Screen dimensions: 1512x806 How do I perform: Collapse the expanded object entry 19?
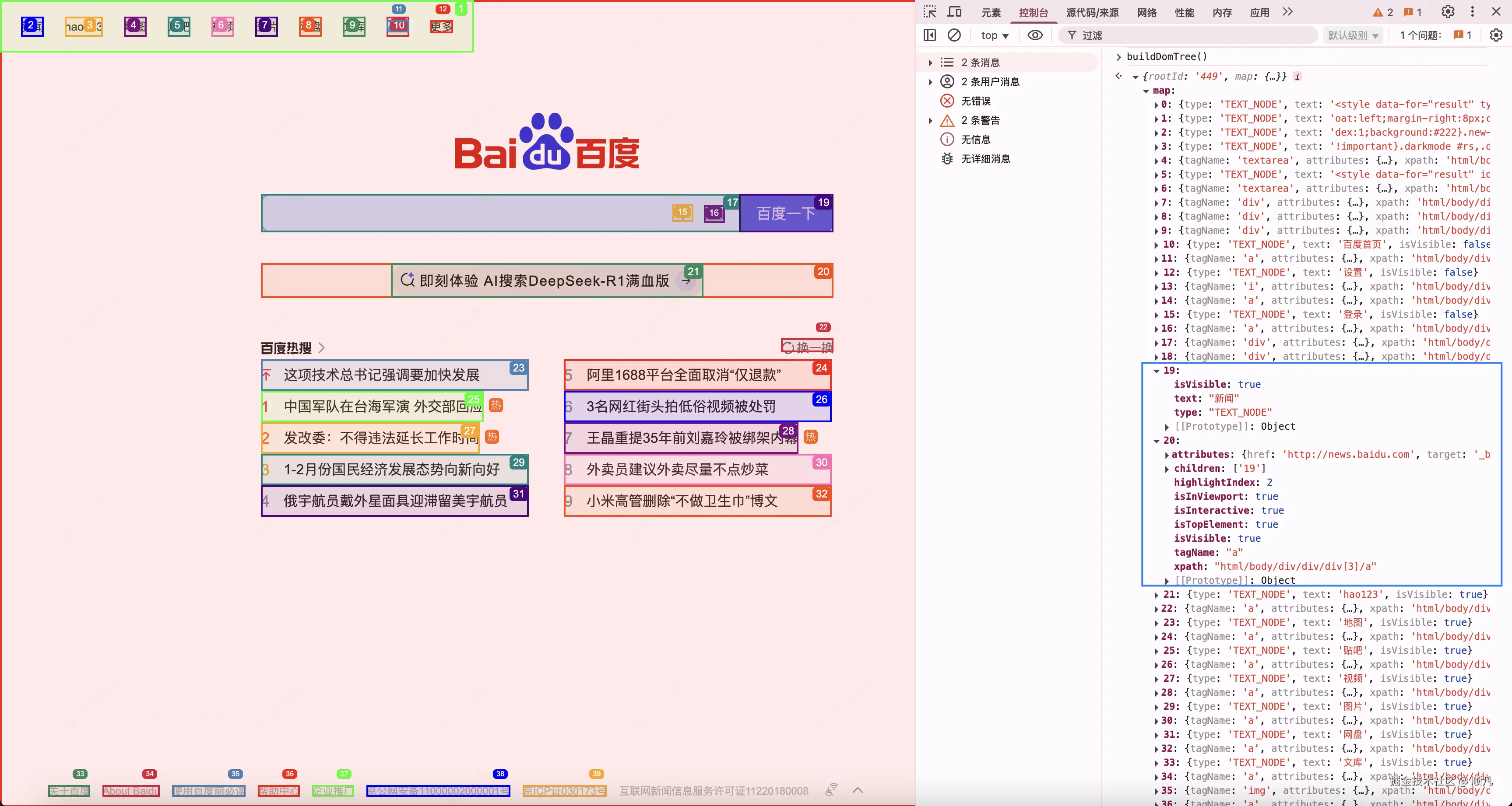pos(1156,371)
